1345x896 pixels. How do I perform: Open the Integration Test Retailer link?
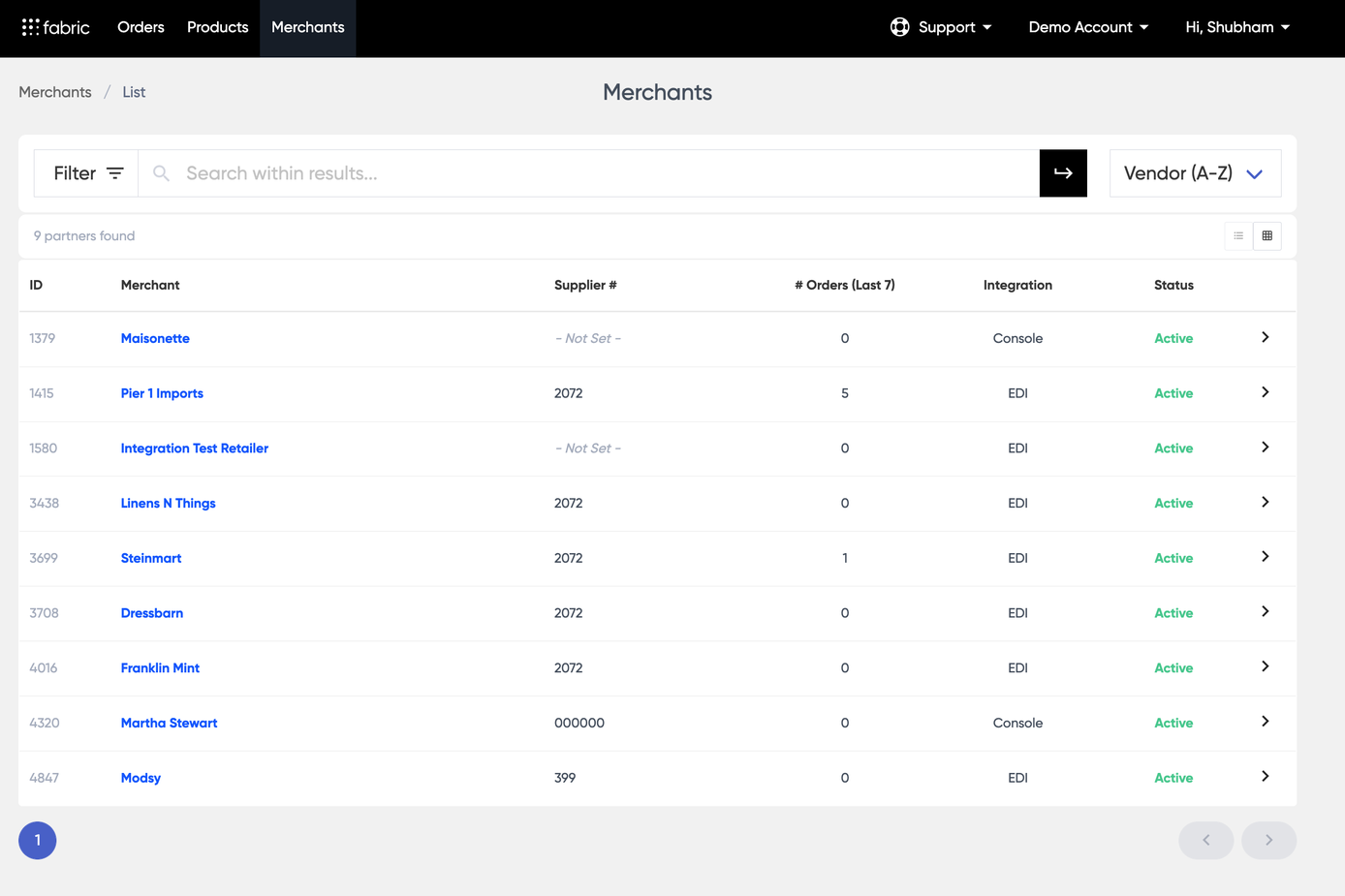click(x=195, y=448)
